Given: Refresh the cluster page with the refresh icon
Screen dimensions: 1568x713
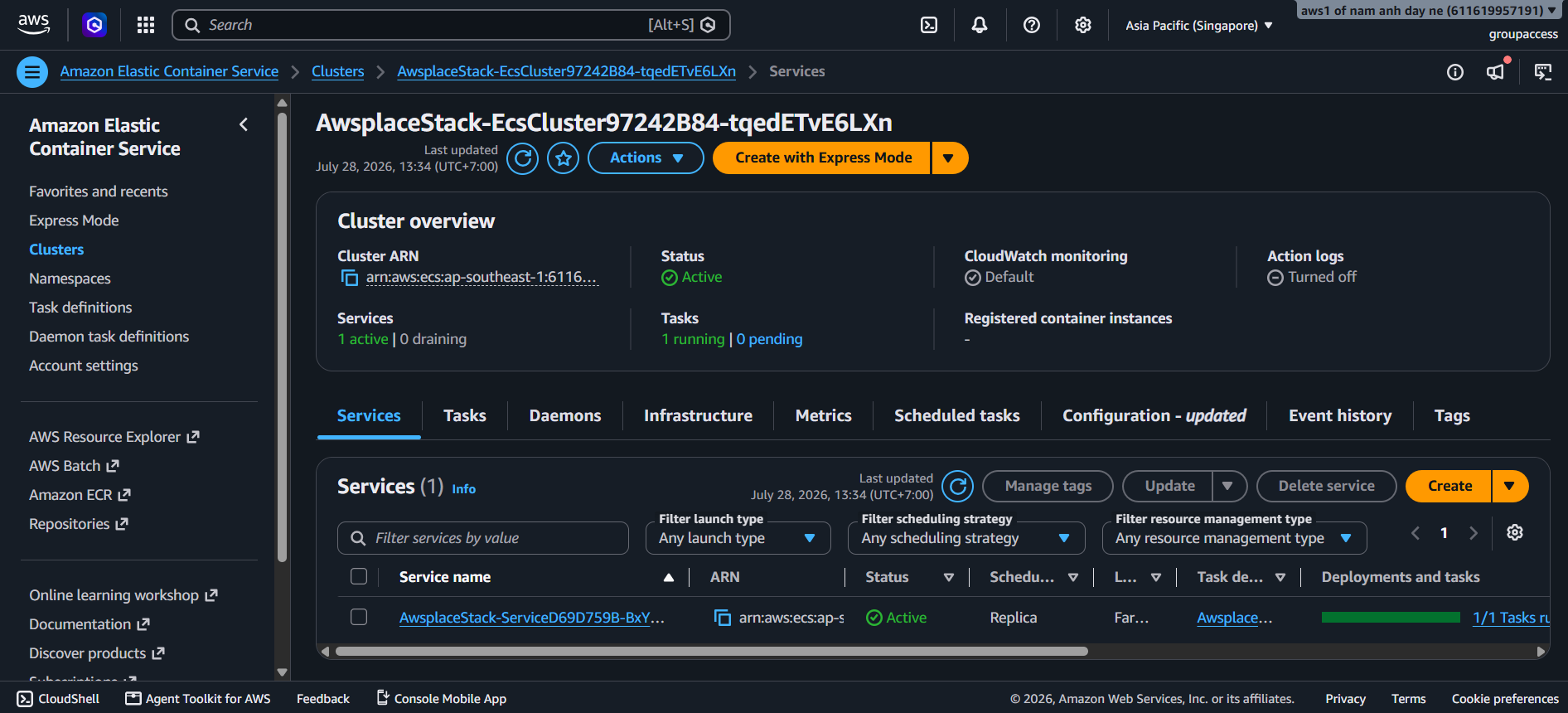Looking at the screenshot, I should point(522,158).
